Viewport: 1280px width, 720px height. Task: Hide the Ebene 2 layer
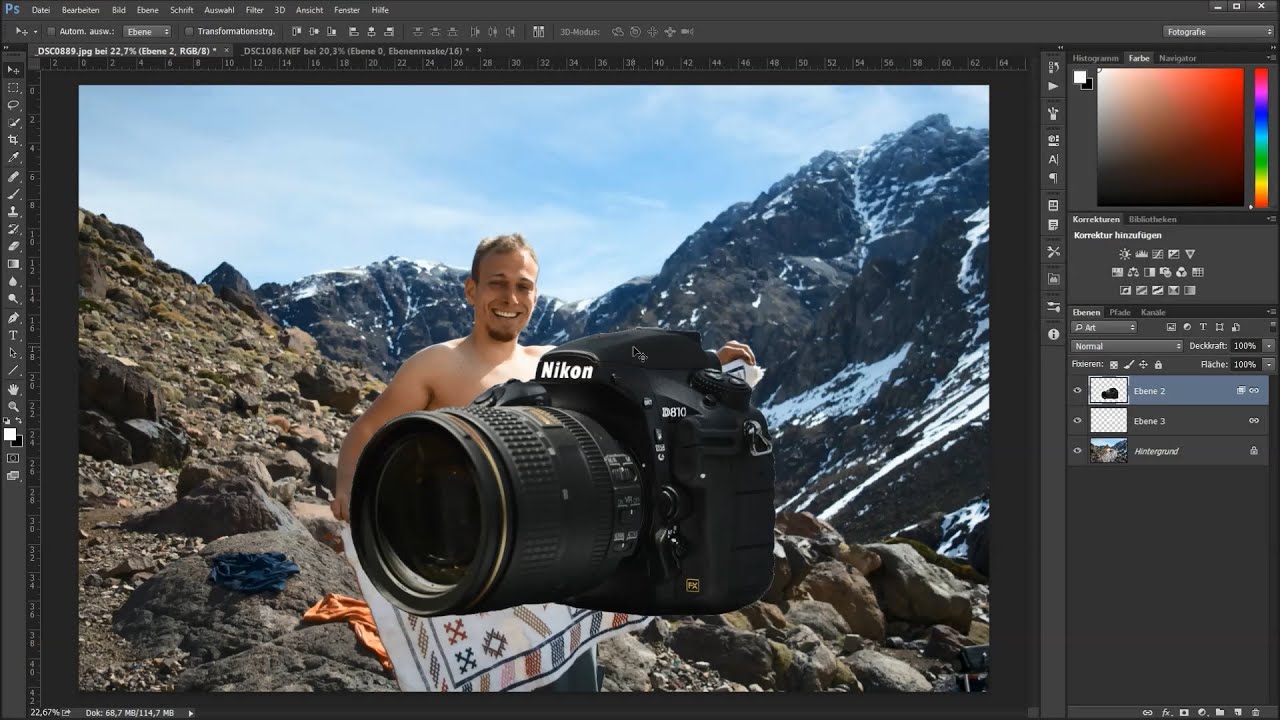tap(1077, 391)
